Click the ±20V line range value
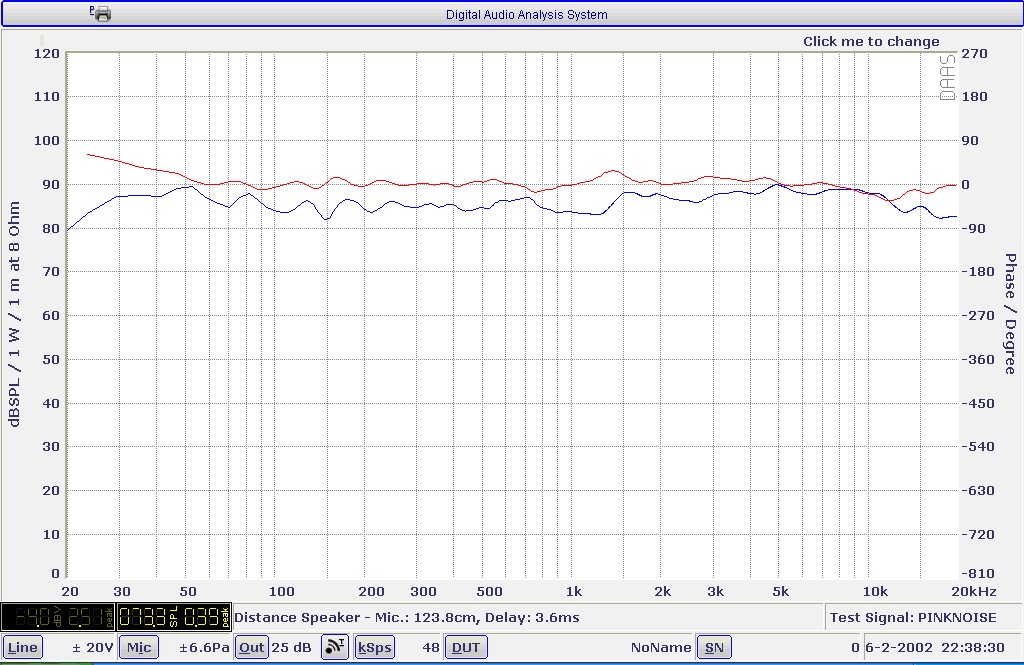 coord(92,647)
